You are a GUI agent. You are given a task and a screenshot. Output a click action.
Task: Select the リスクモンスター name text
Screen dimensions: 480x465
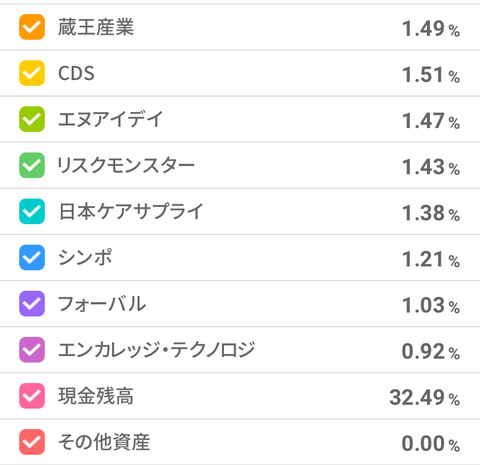[126, 165]
